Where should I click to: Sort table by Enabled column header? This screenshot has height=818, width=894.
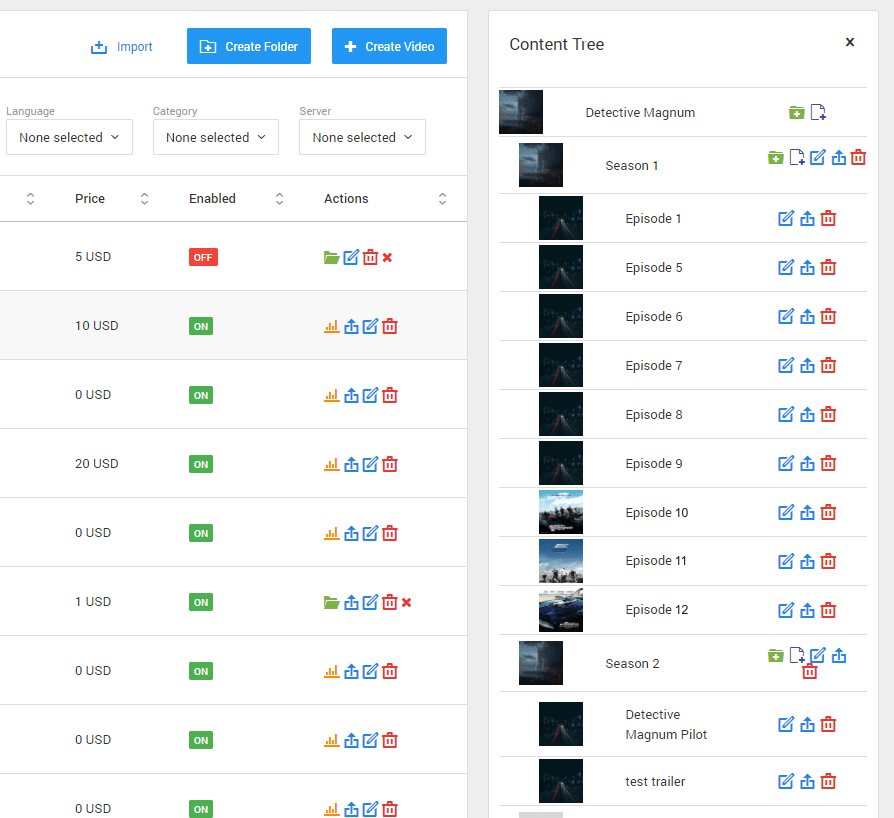[212, 199]
